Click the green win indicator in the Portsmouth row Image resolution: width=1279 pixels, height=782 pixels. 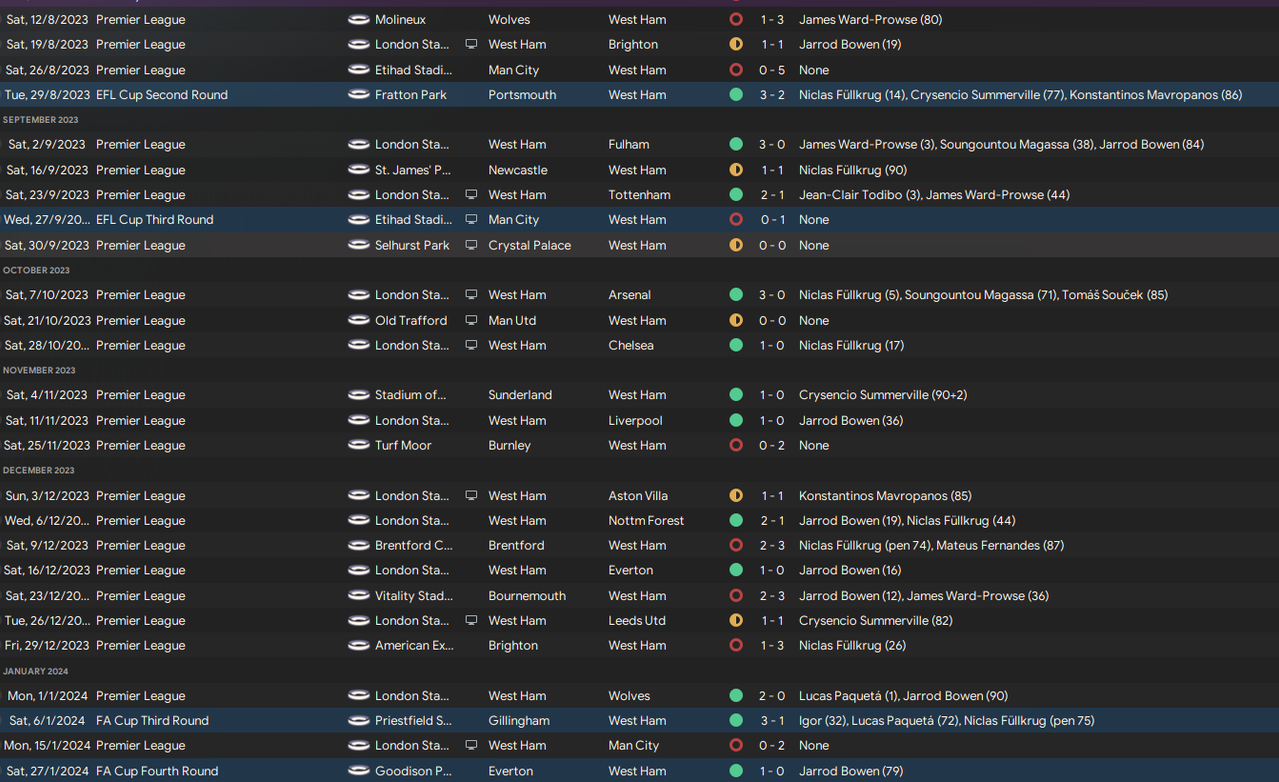click(736, 95)
